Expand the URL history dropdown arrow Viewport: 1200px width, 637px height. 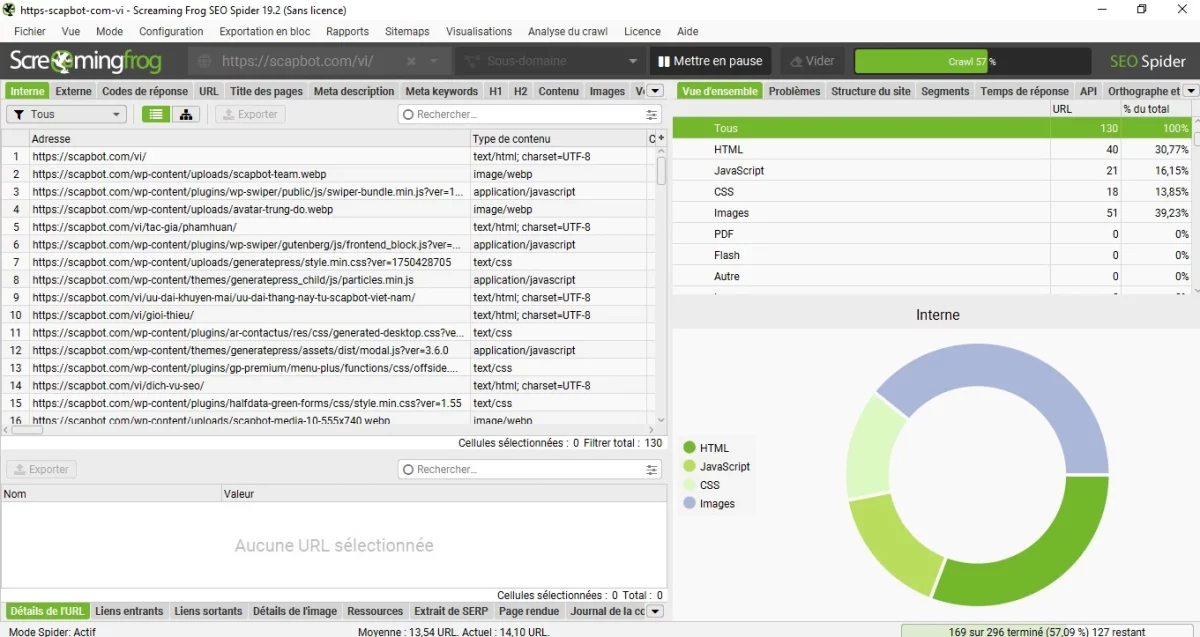(435, 61)
